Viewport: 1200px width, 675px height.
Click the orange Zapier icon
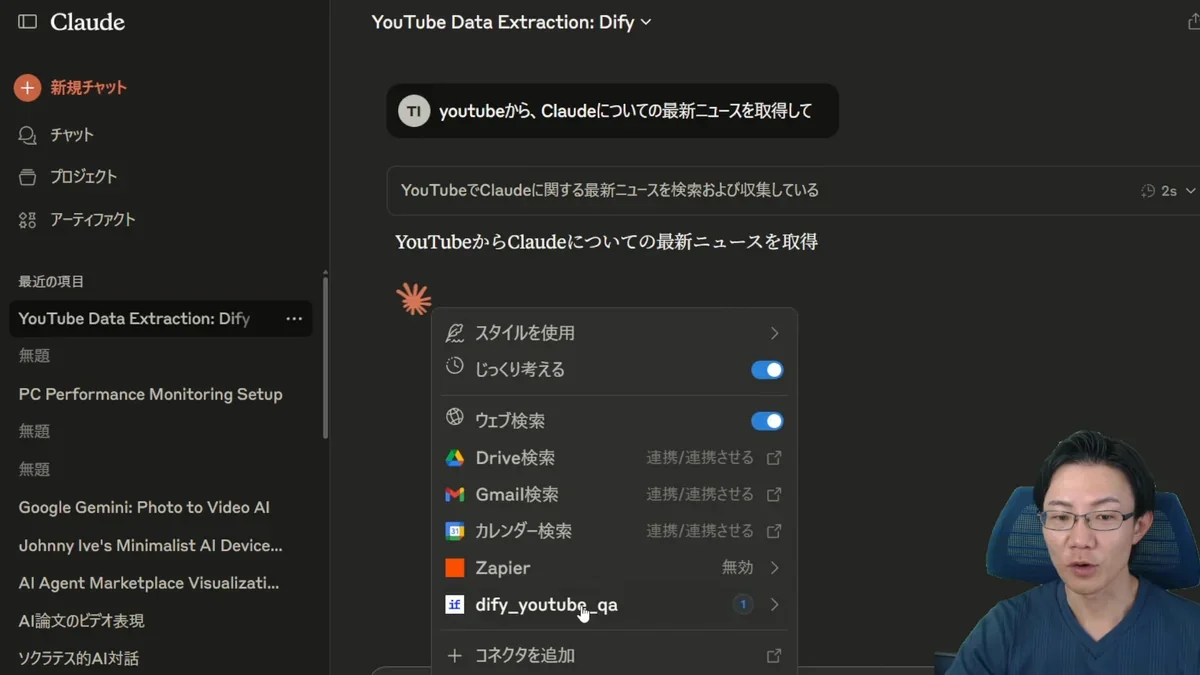455,568
